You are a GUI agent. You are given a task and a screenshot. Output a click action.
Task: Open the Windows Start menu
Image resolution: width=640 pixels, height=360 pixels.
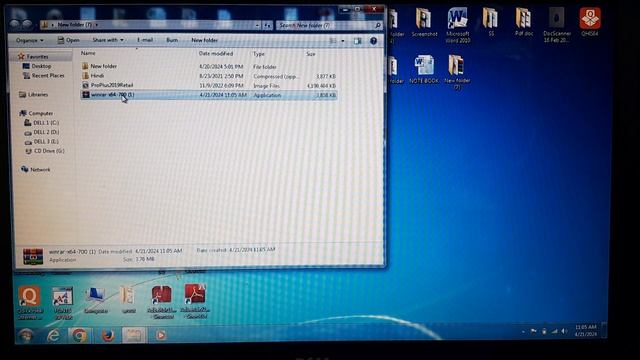[x=26, y=335]
